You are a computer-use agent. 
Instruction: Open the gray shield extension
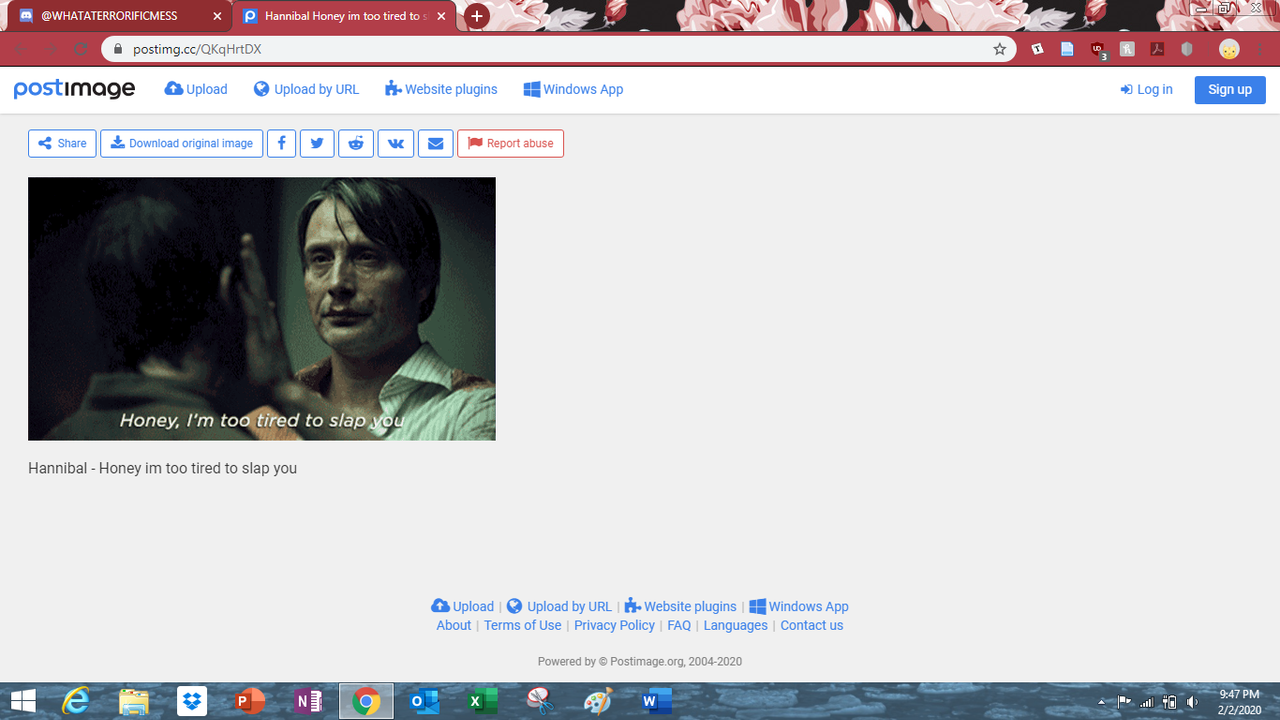coord(1187,49)
